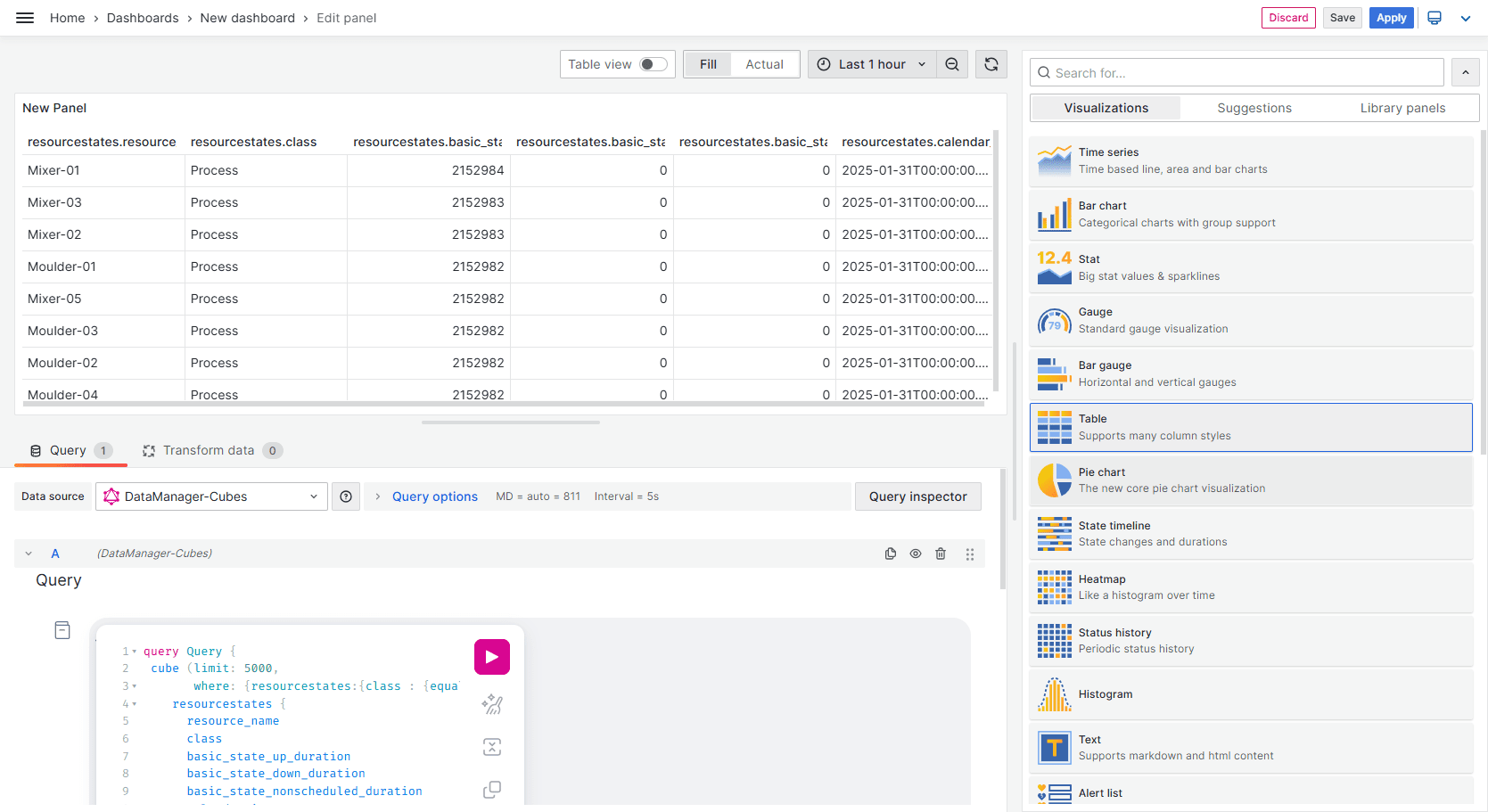
Task: Hide query A response using the eye icon
Action: coord(915,554)
